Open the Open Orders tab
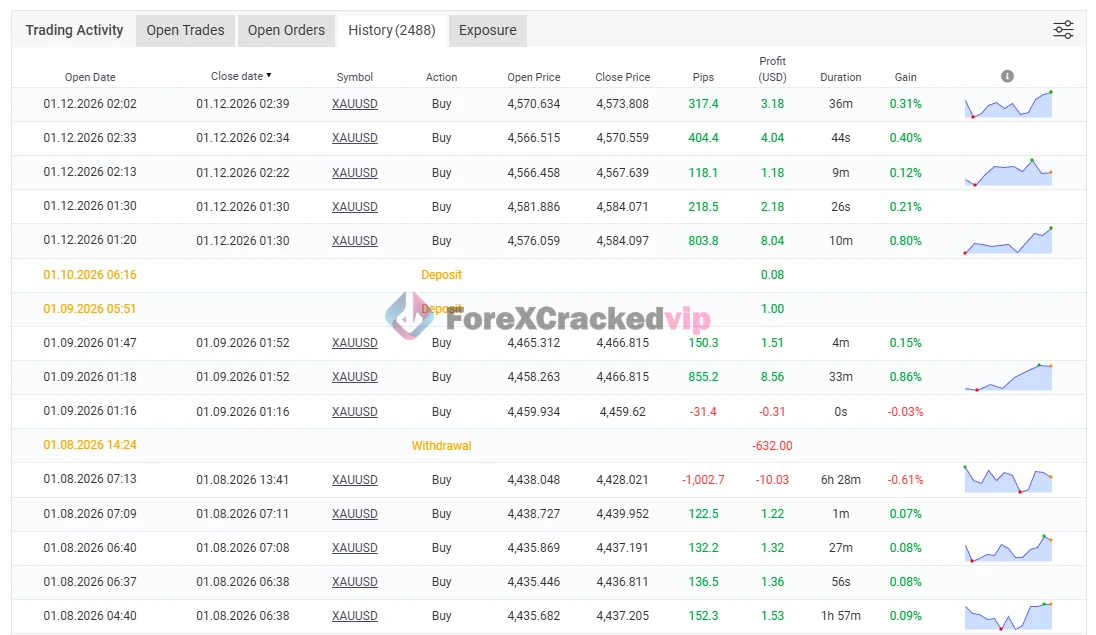The height and width of the screenshot is (635, 1096). [286, 30]
